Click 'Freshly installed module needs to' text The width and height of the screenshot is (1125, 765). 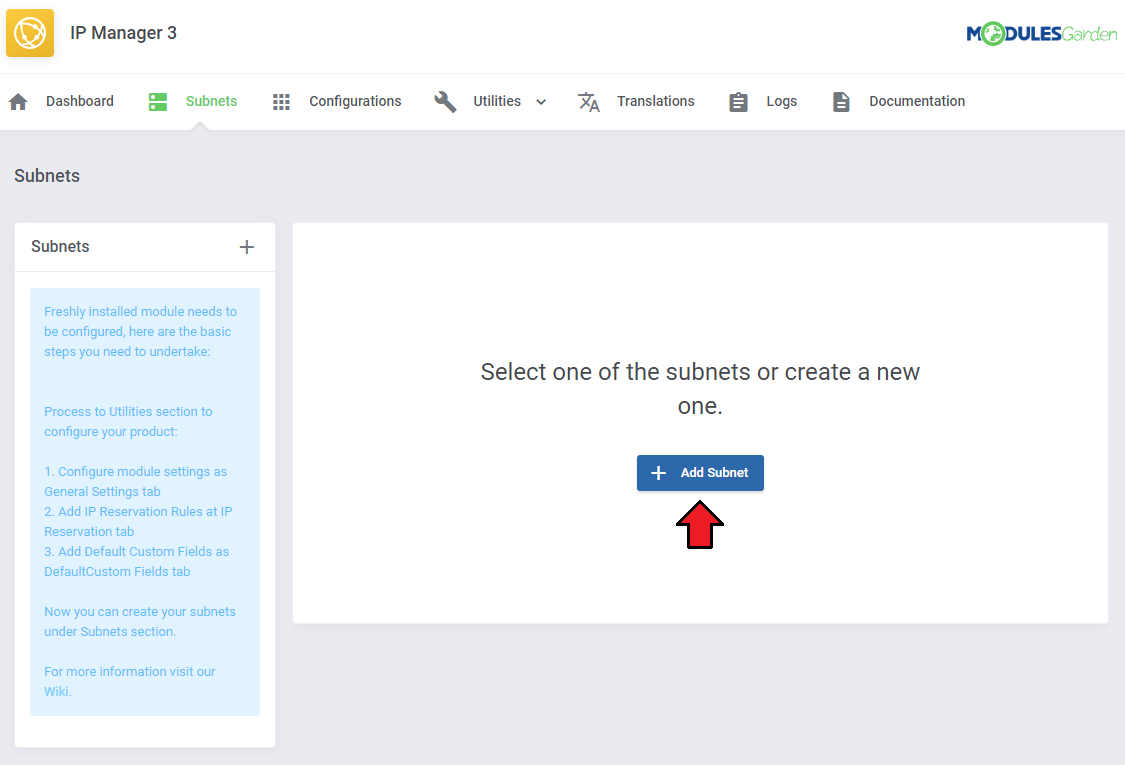pyautogui.click(x=141, y=311)
